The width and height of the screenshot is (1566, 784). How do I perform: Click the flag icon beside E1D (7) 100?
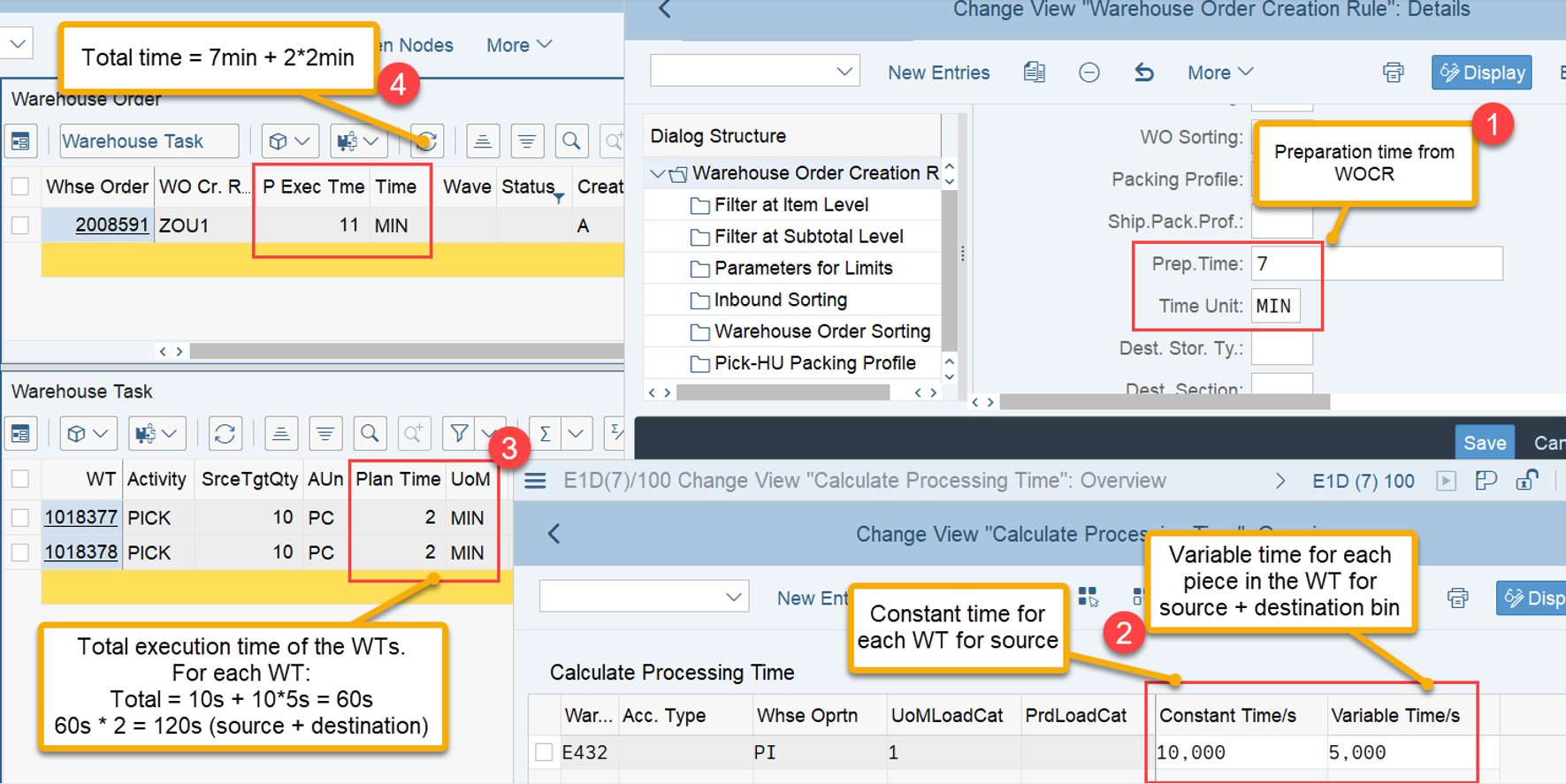[1486, 481]
